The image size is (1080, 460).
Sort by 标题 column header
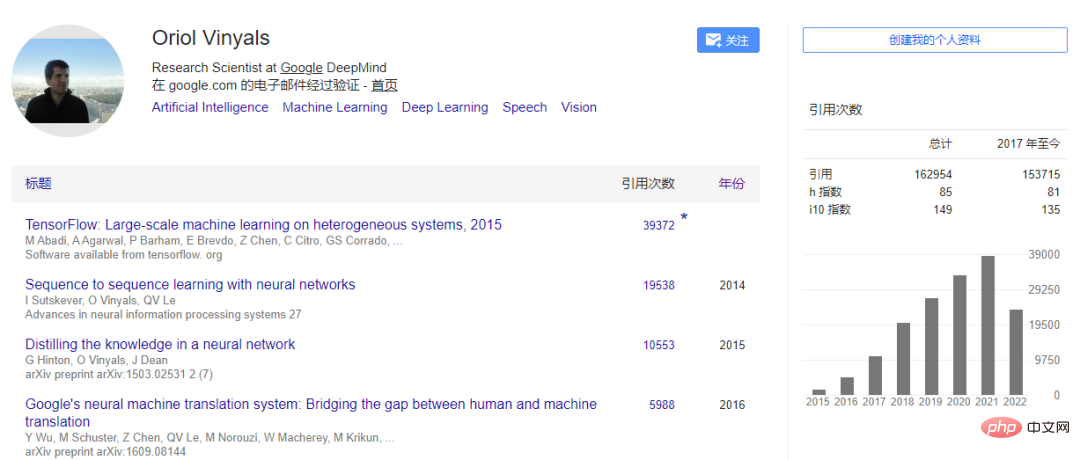click(x=38, y=183)
